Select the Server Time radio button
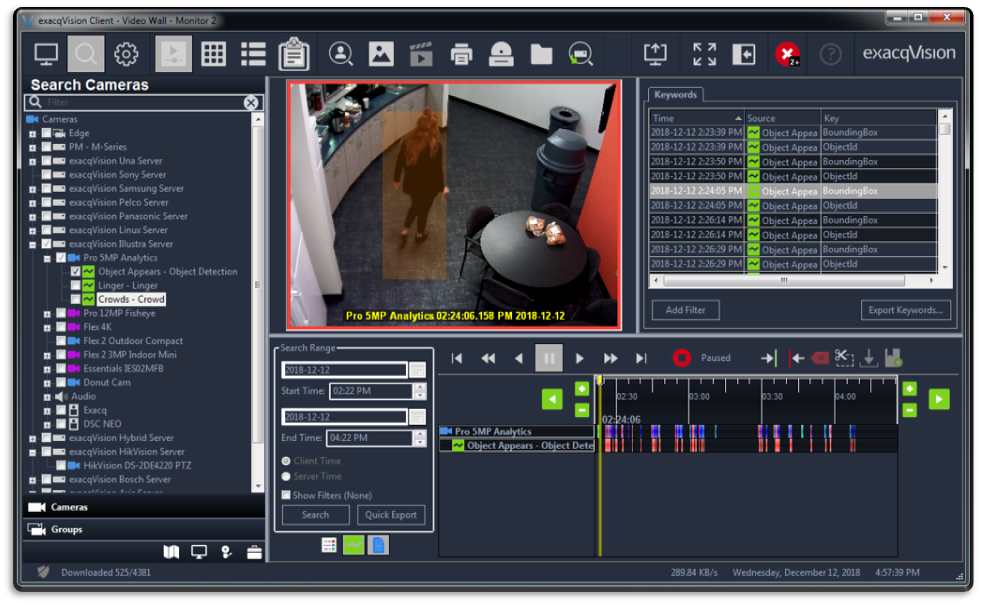981x605 pixels. click(286, 476)
